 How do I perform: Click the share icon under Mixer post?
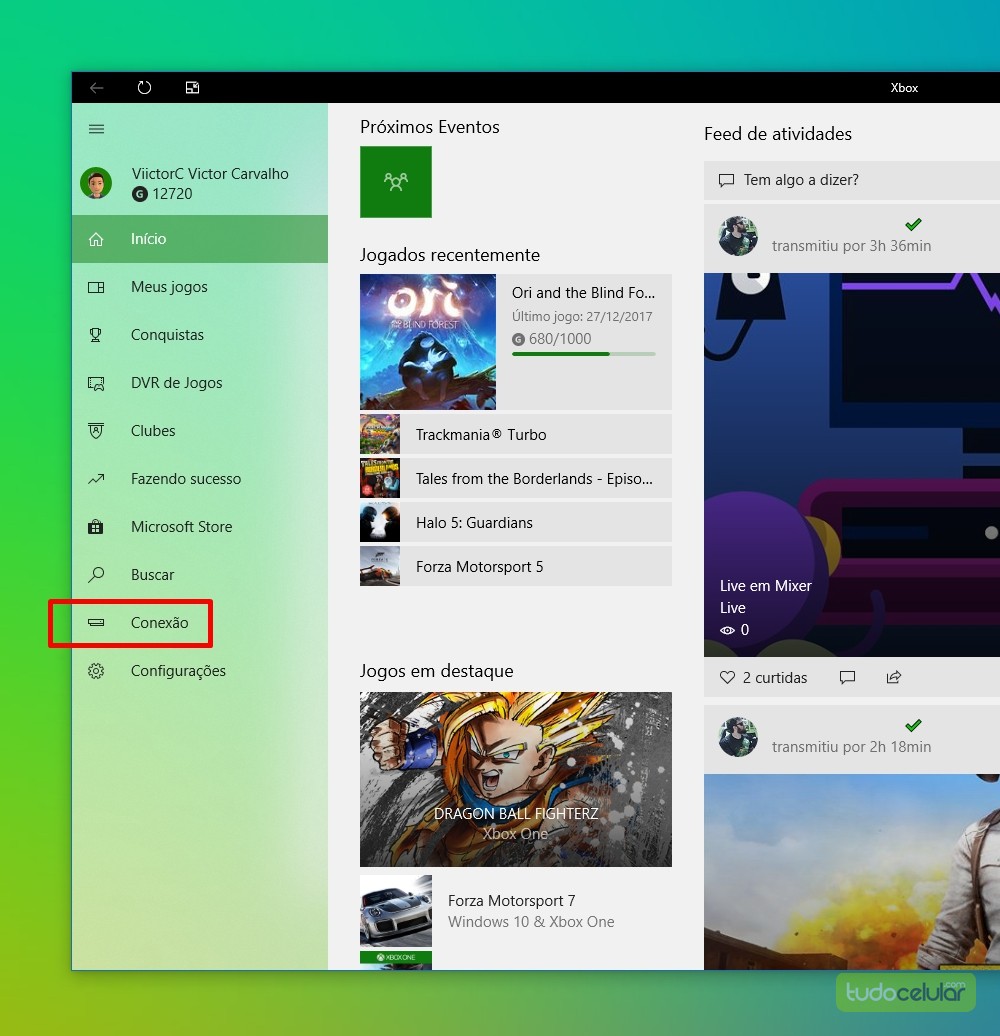point(894,678)
